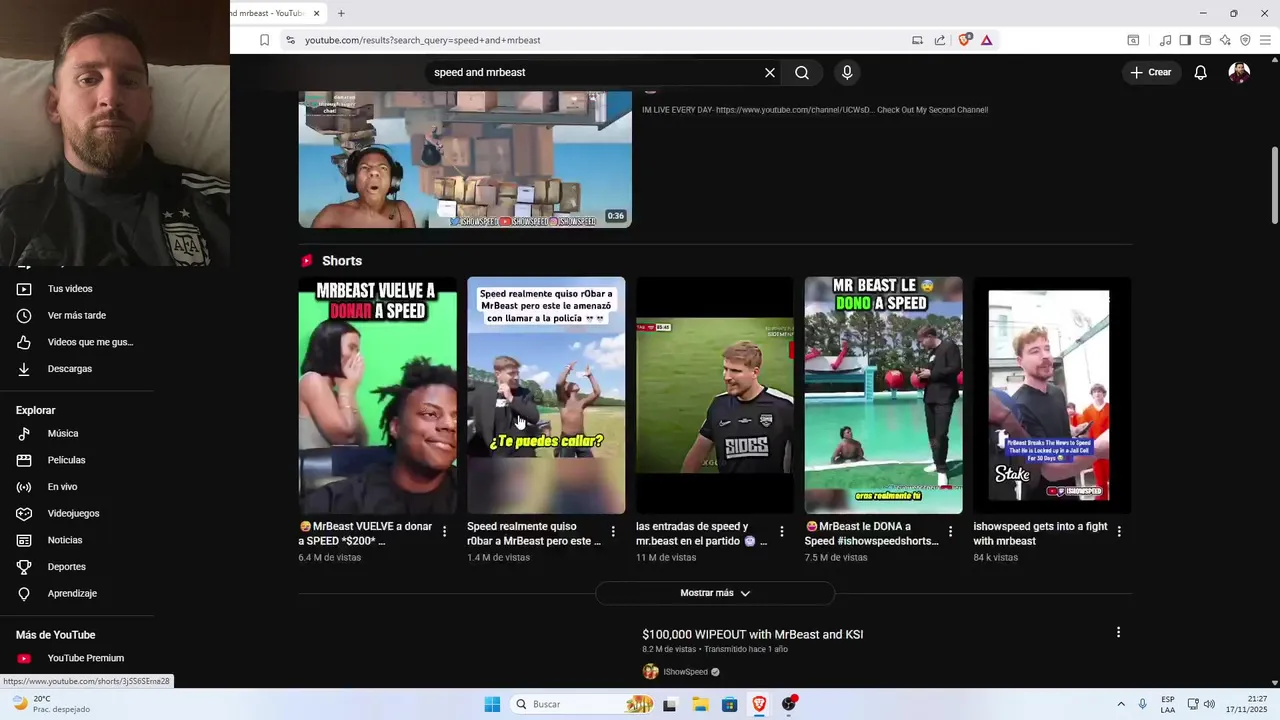The image size is (1280, 720).
Task: Click the share page icon in address bar
Action: 940,40
